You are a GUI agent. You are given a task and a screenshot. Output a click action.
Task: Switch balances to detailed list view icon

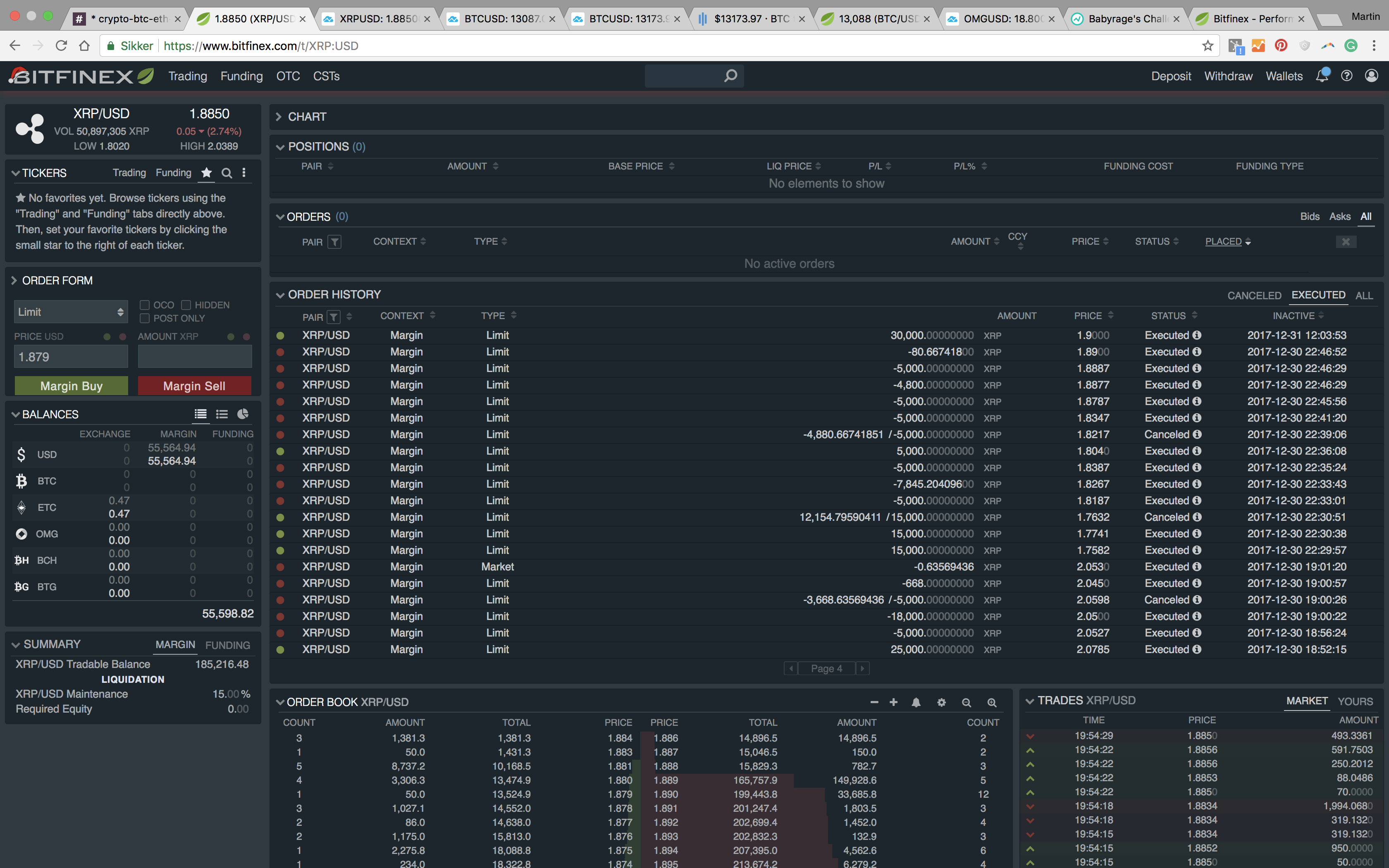(200, 414)
